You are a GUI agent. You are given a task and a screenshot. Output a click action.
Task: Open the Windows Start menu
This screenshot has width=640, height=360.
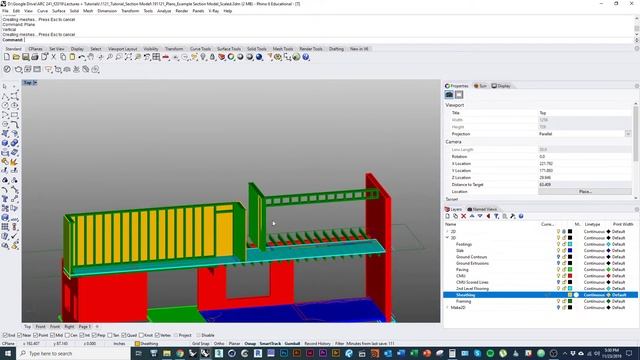[7, 353]
